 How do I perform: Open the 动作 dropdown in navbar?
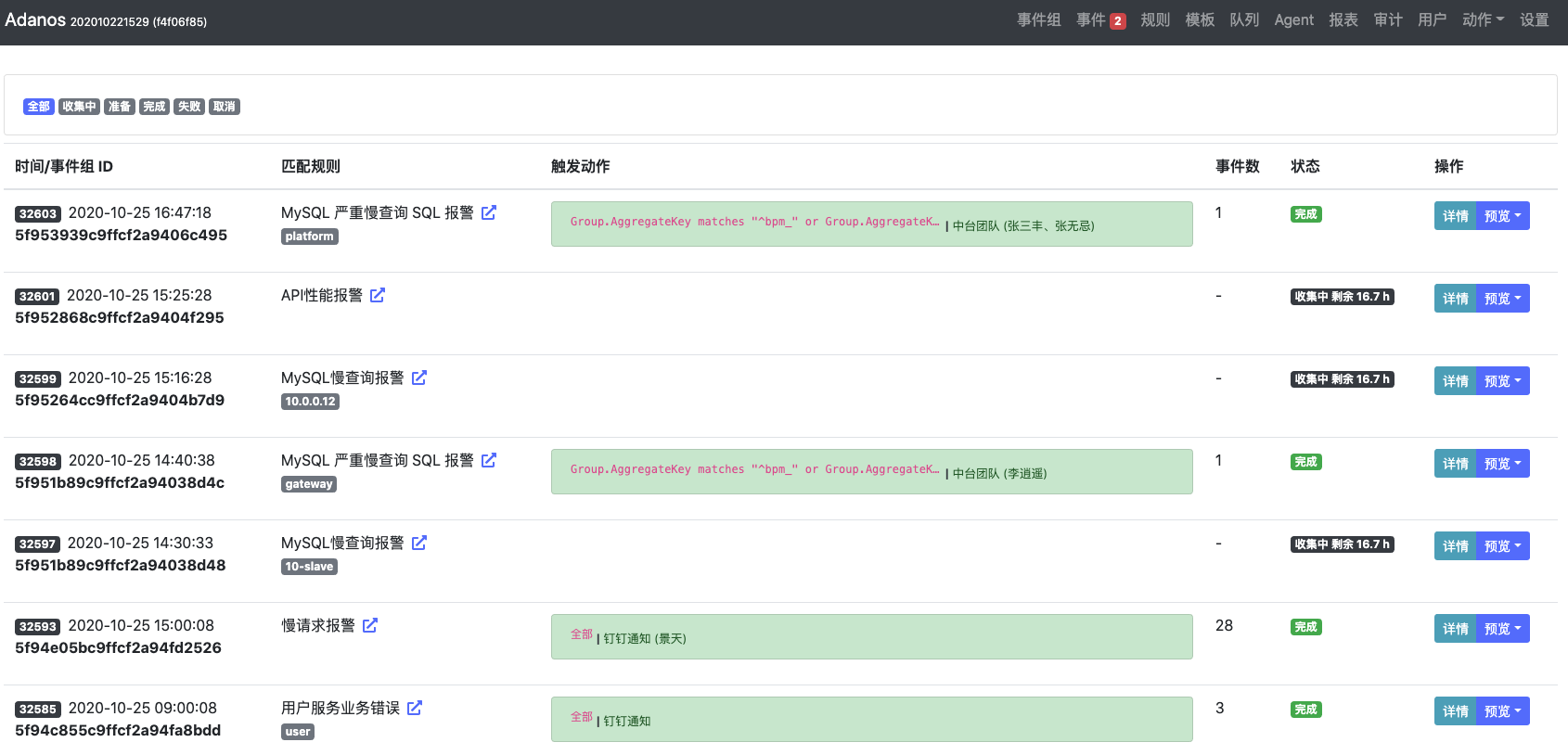coord(1483,20)
